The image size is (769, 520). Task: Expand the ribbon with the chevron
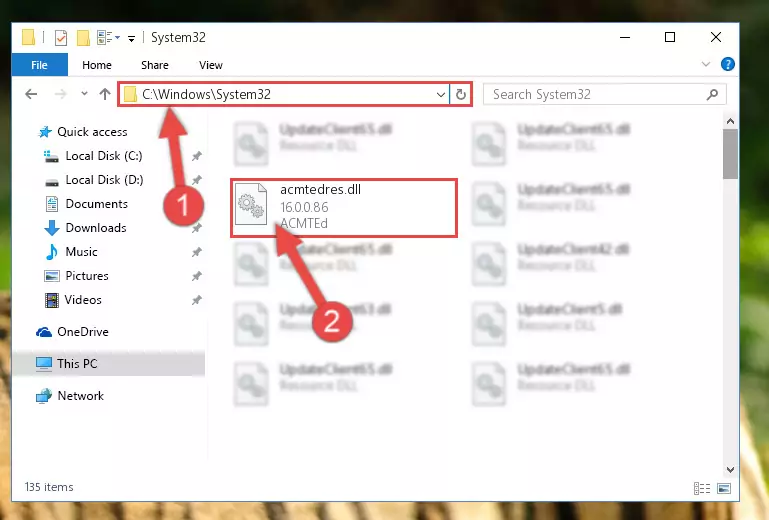706,64
